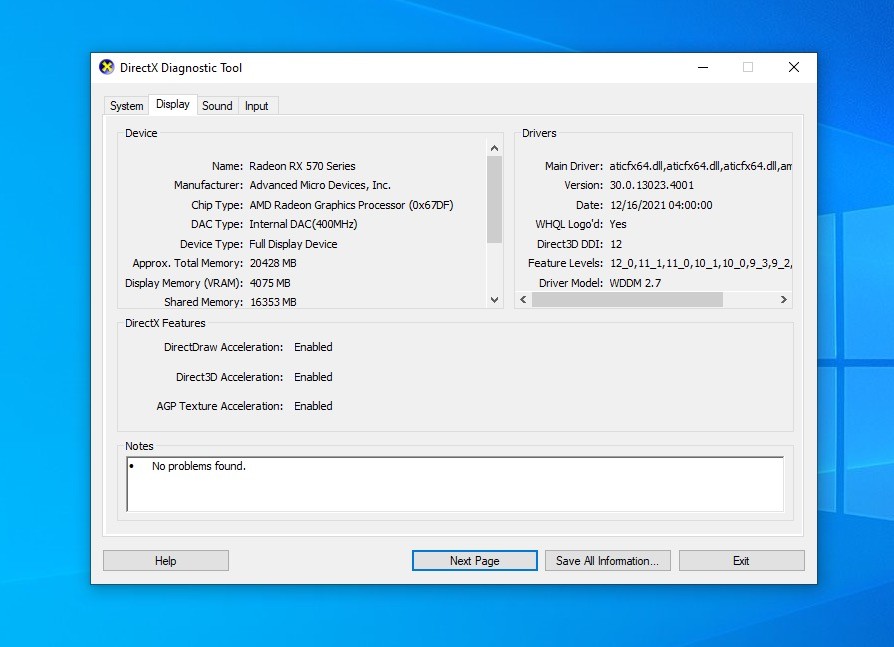Click the Drivers panel horizontal scrollbar thumb
The image size is (894, 647).
click(626, 299)
